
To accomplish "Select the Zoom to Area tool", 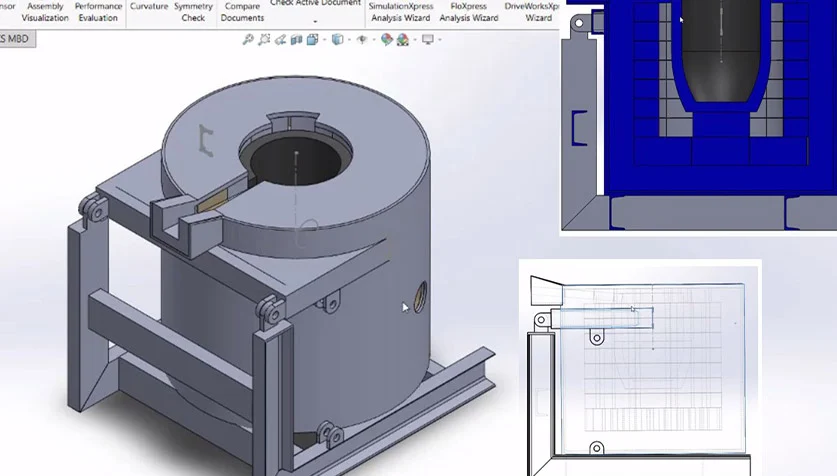I will coord(264,39).
